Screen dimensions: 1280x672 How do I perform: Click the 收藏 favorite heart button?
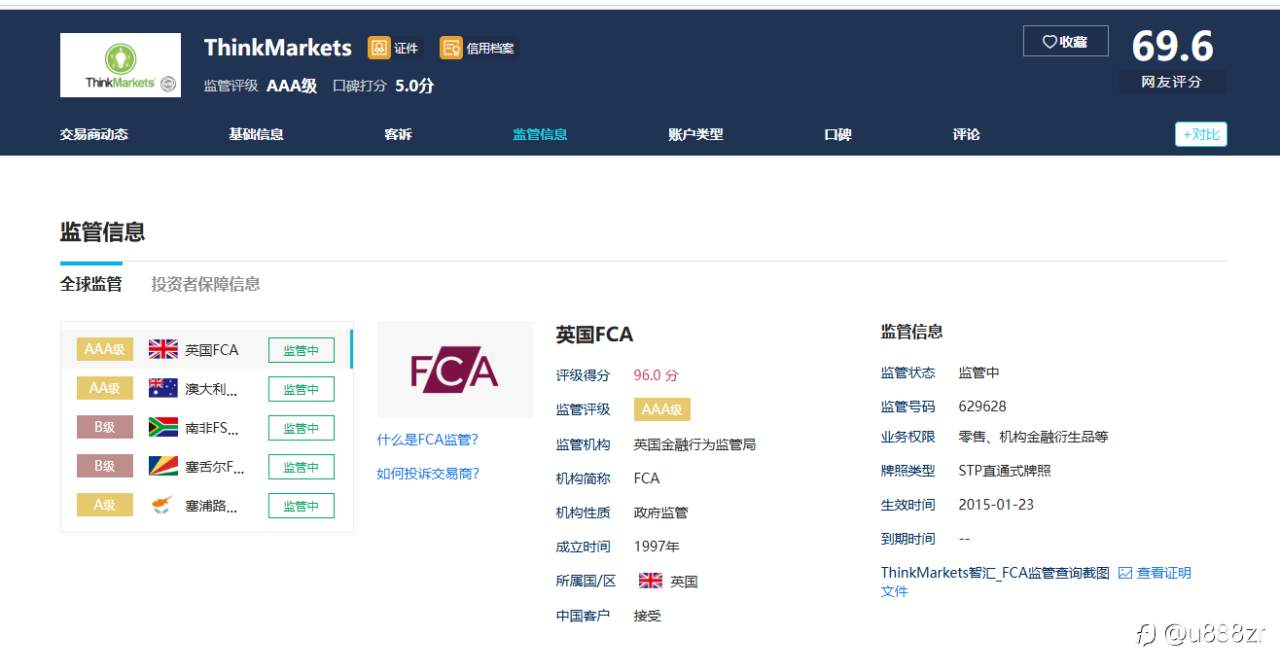(1065, 41)
